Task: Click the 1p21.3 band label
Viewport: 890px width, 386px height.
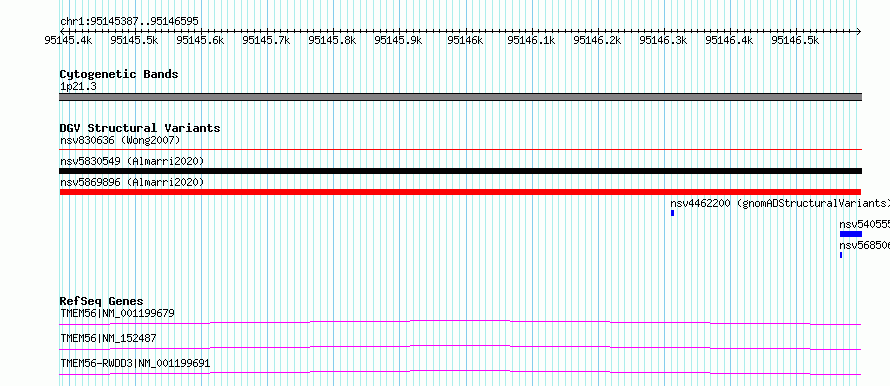Action: 78,87
